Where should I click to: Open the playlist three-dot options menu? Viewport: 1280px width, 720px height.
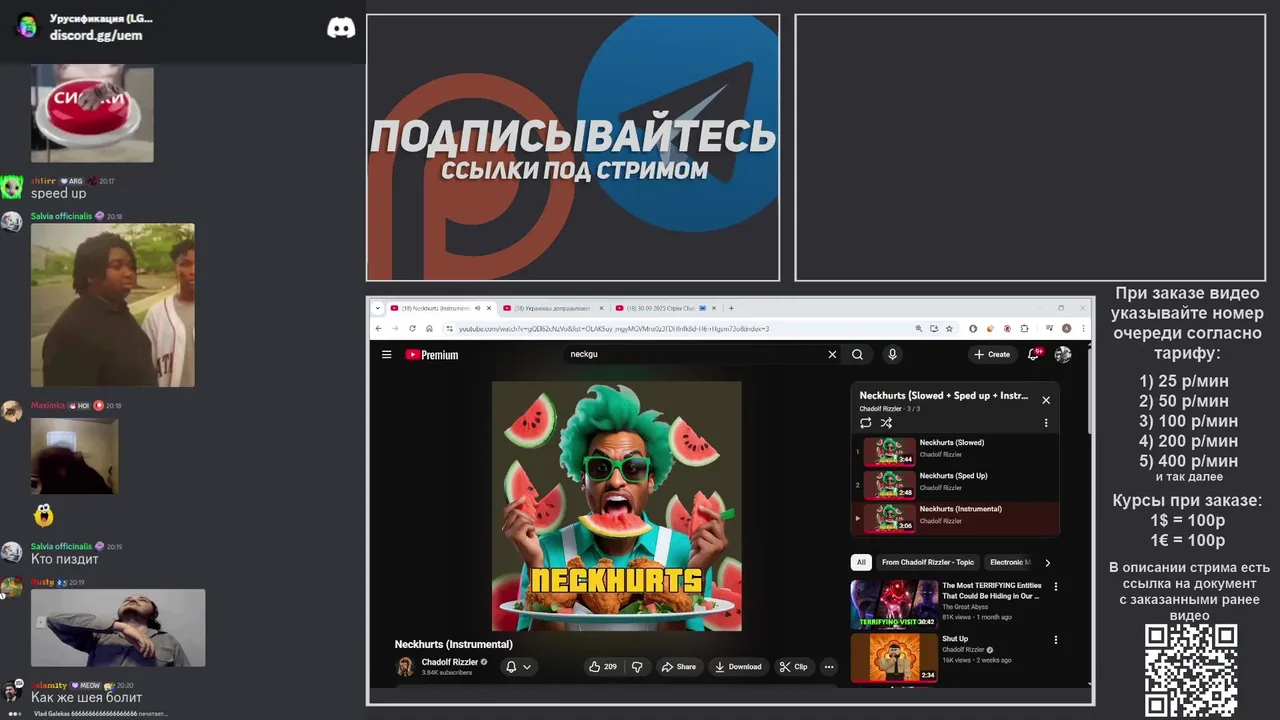[x=1046, y=423]
